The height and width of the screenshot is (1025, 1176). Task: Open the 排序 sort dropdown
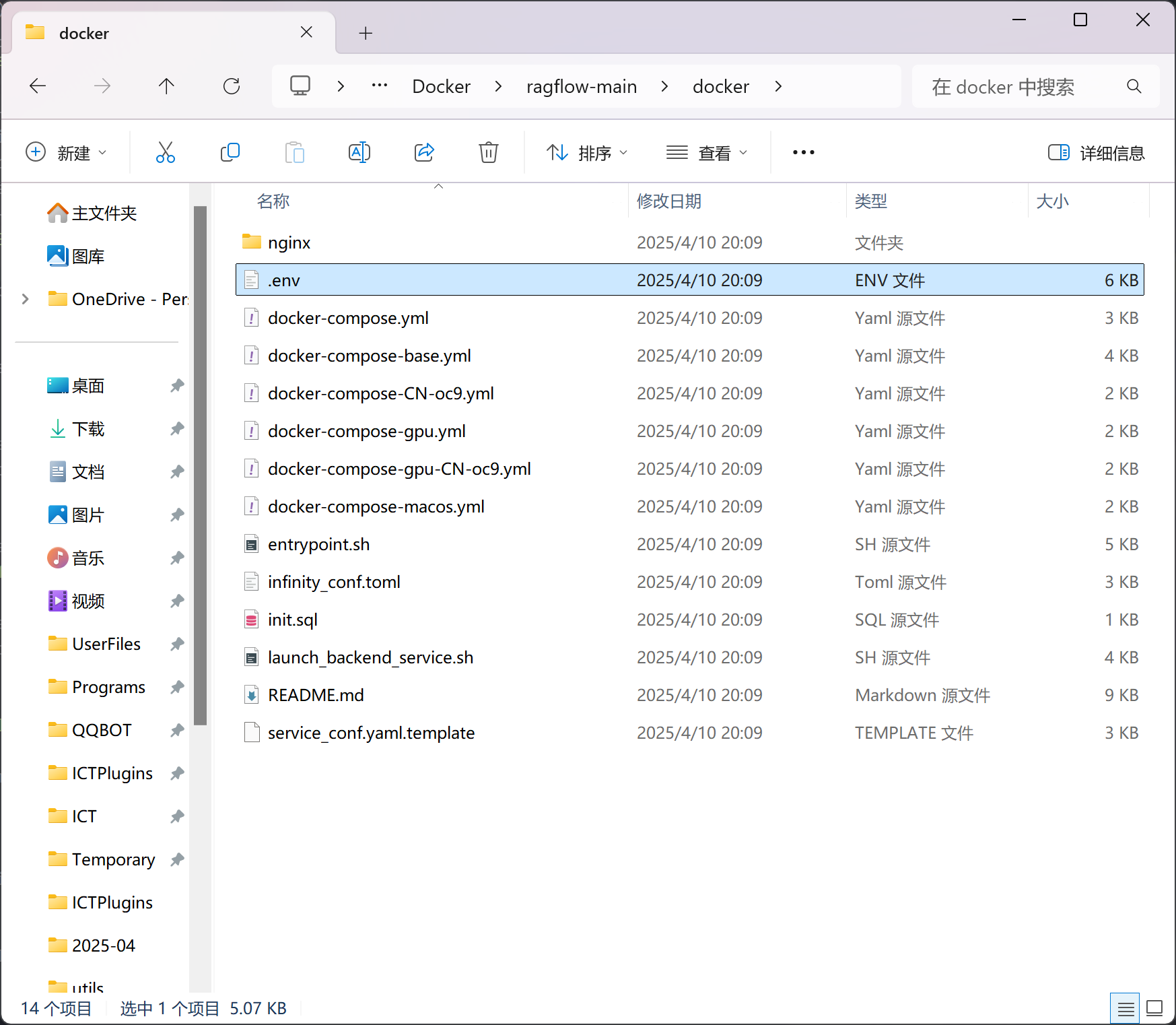point(586,153)
